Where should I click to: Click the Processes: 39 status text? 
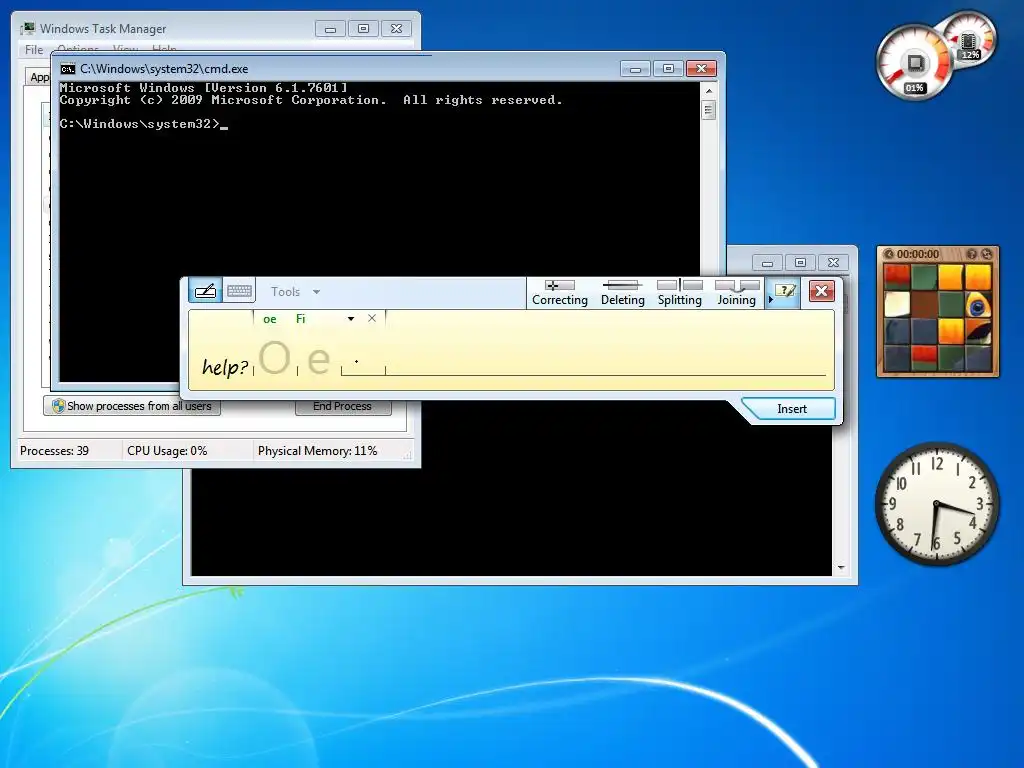pyautogui.click(x=54, y=451)
